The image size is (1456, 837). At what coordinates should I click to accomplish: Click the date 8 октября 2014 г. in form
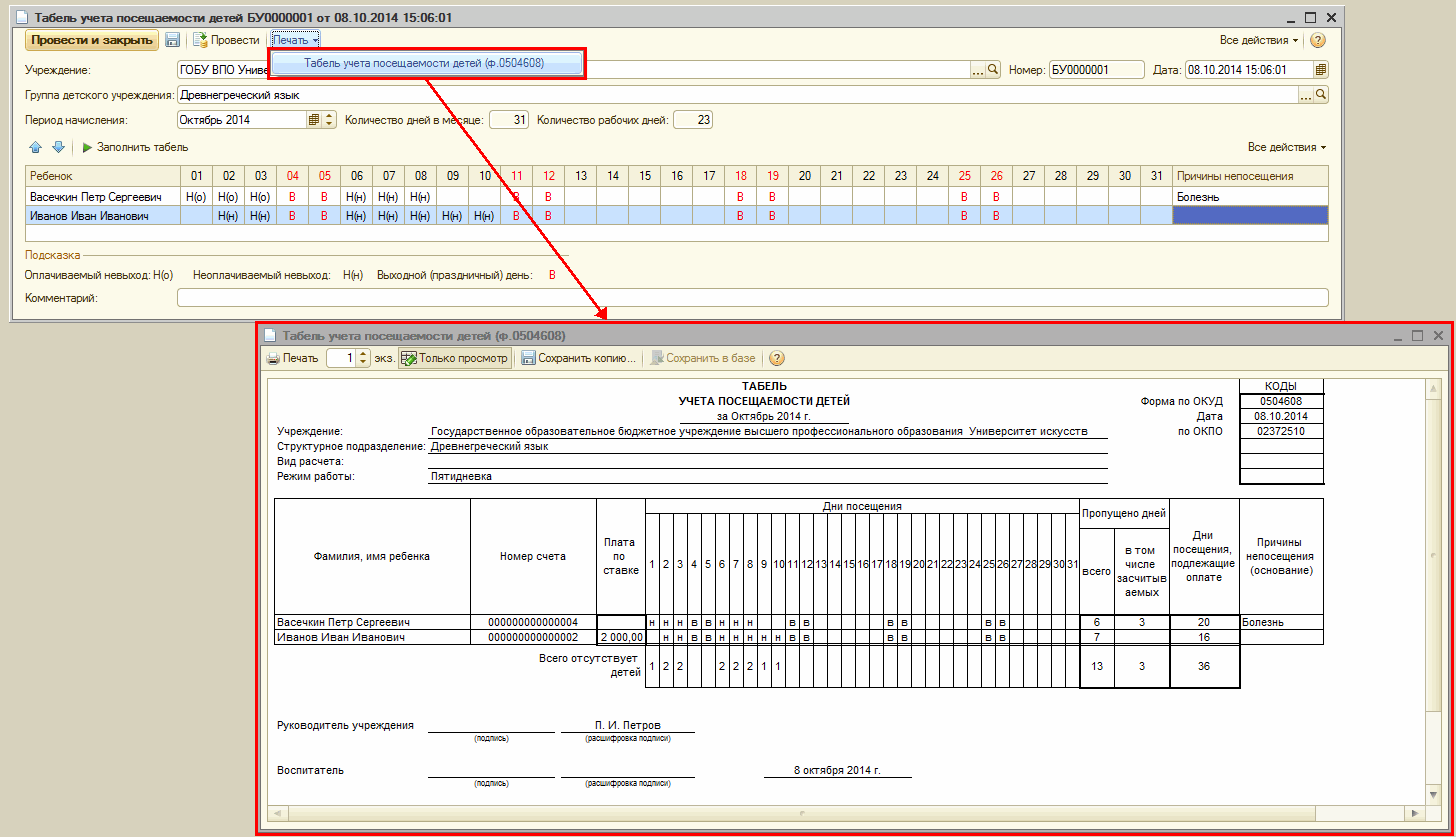[837, 770]
